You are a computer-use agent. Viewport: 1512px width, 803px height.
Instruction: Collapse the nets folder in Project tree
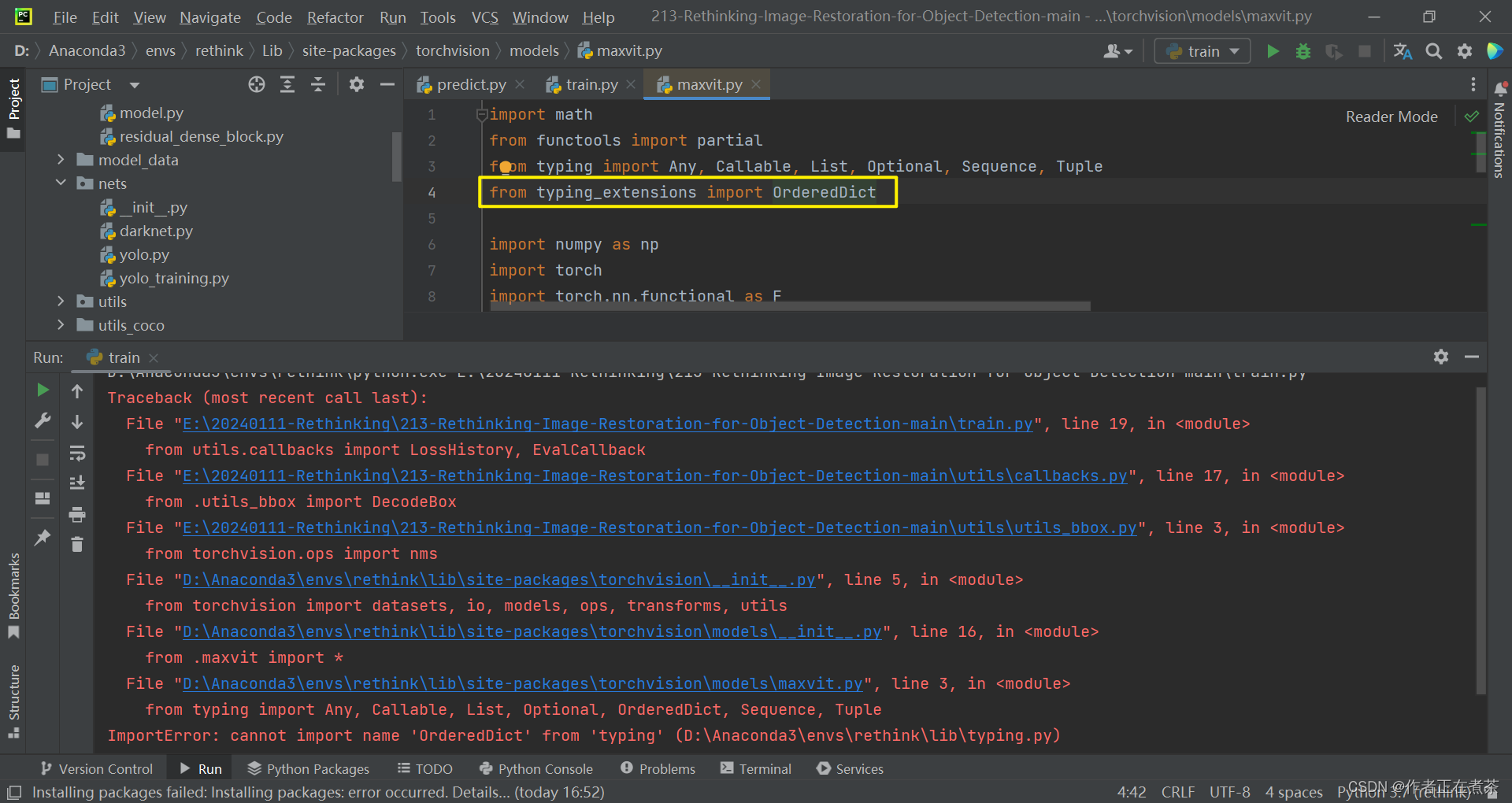(61, 183)
